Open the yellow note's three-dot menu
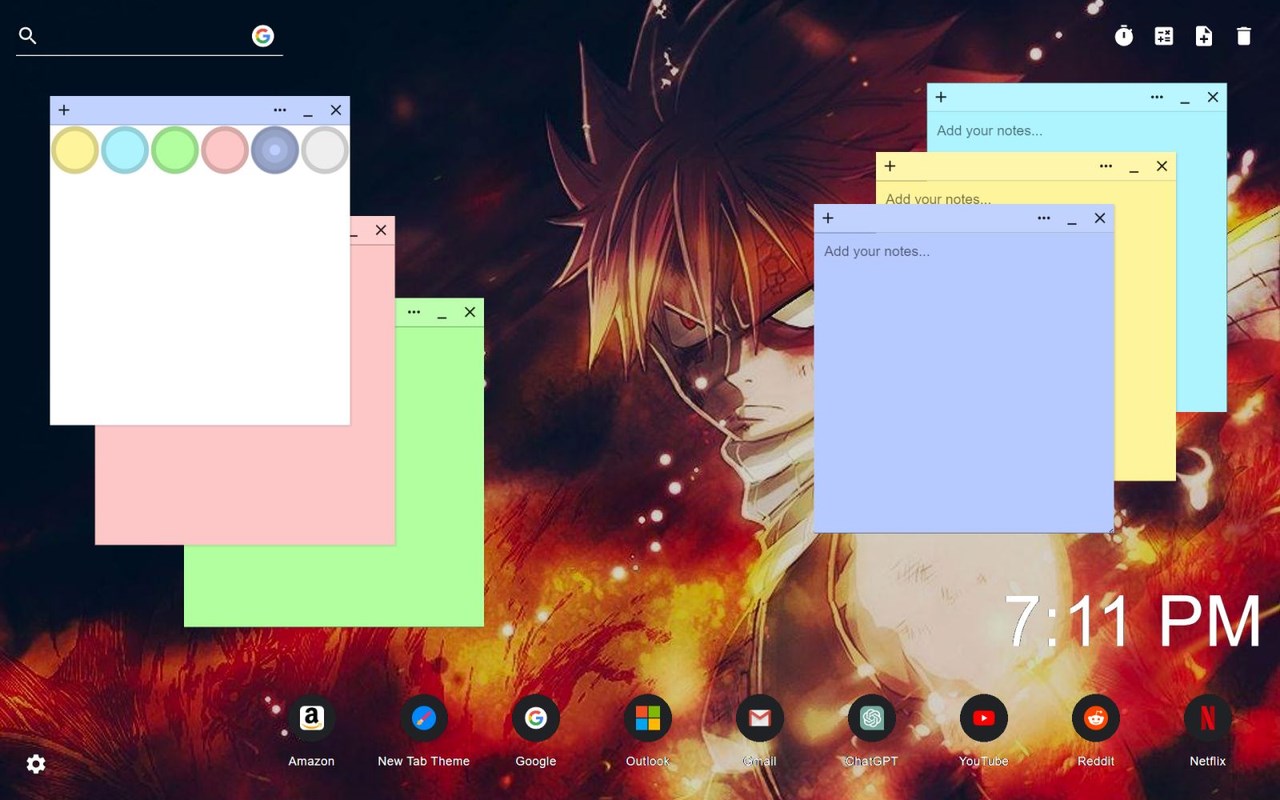 1106,166
